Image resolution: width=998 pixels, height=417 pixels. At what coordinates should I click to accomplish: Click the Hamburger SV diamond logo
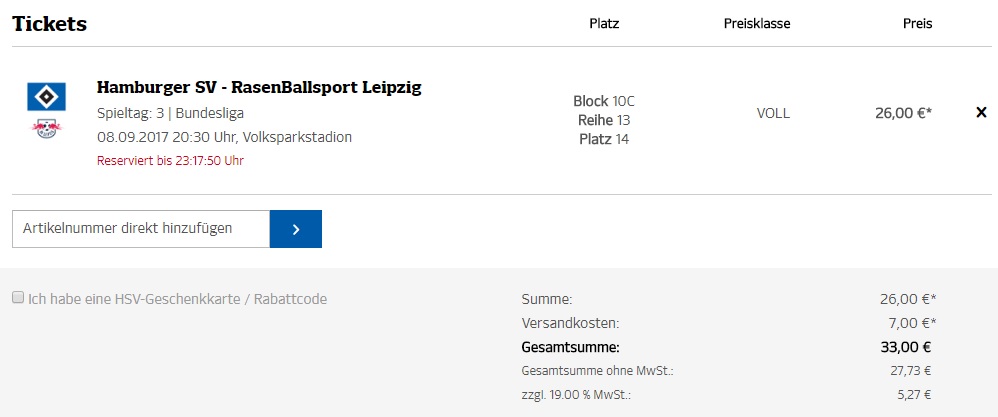click(45, 98)
